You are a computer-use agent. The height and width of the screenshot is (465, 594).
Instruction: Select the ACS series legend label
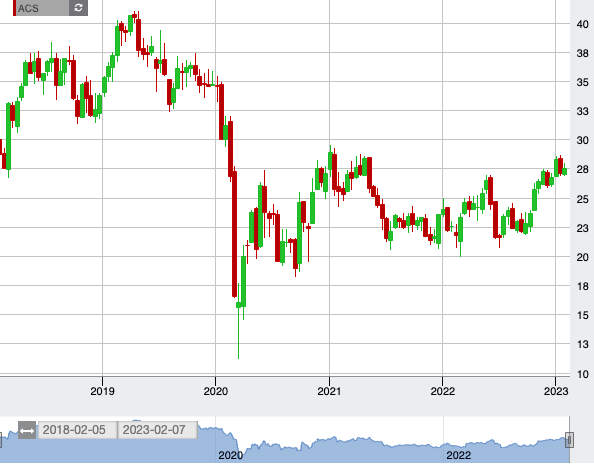point(28,8)
